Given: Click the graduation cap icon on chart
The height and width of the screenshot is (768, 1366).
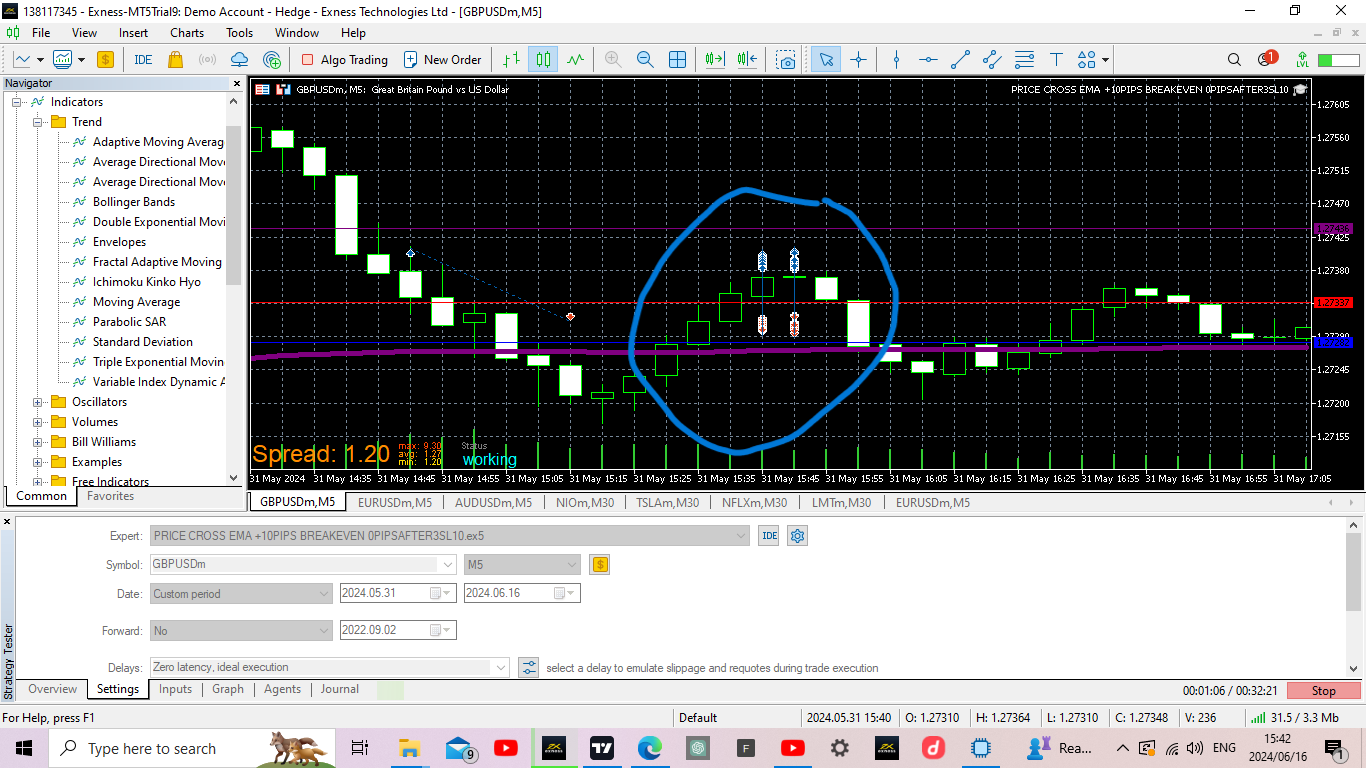Looking at the screenshot, I should pos(1300,89).
